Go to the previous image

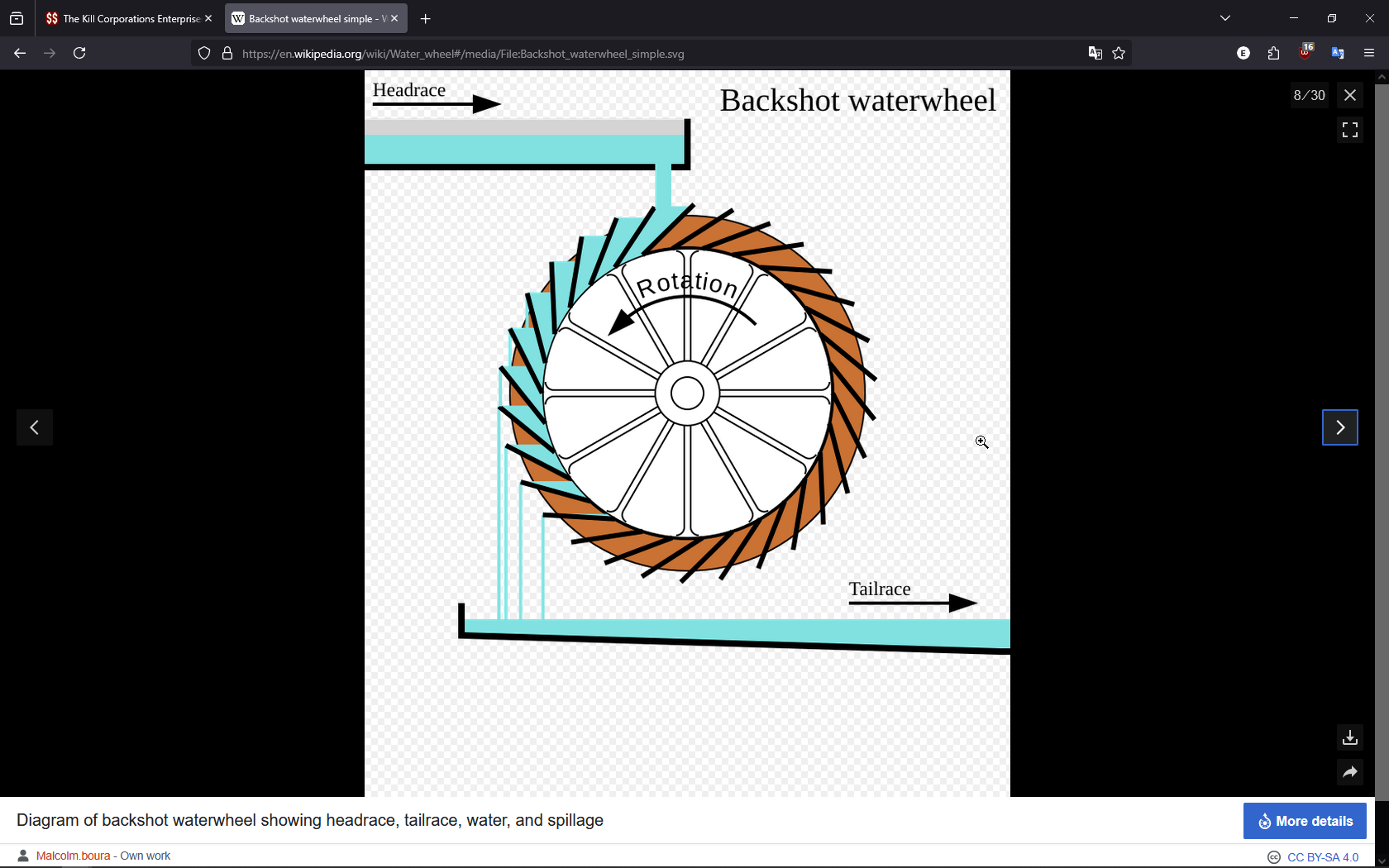[35, 427]
